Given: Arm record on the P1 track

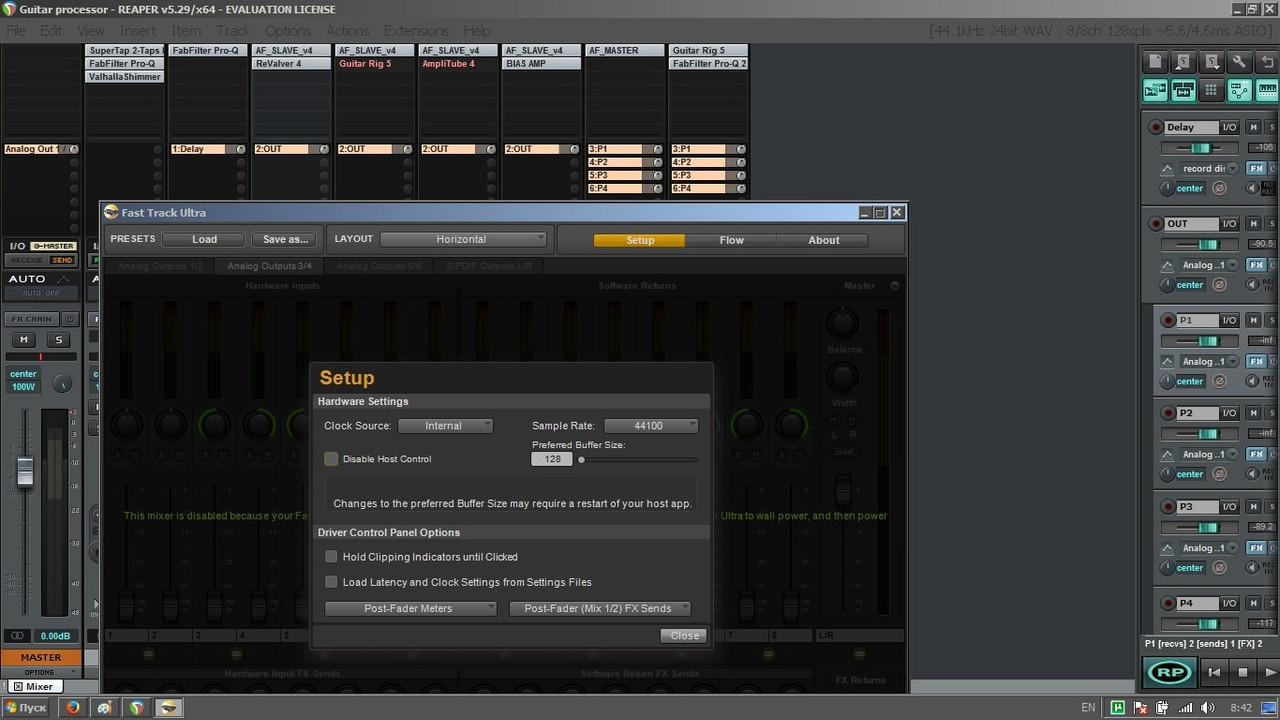Looking at the screenshot, I should [1168, 320].
